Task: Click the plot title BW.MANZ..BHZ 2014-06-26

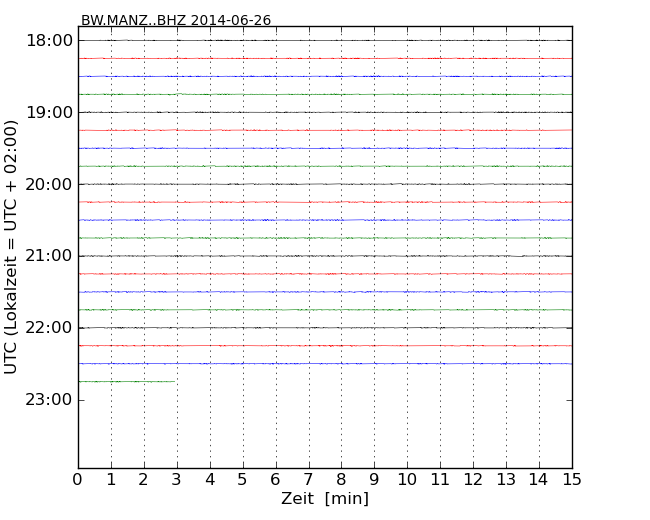Action: click(176, 20)
